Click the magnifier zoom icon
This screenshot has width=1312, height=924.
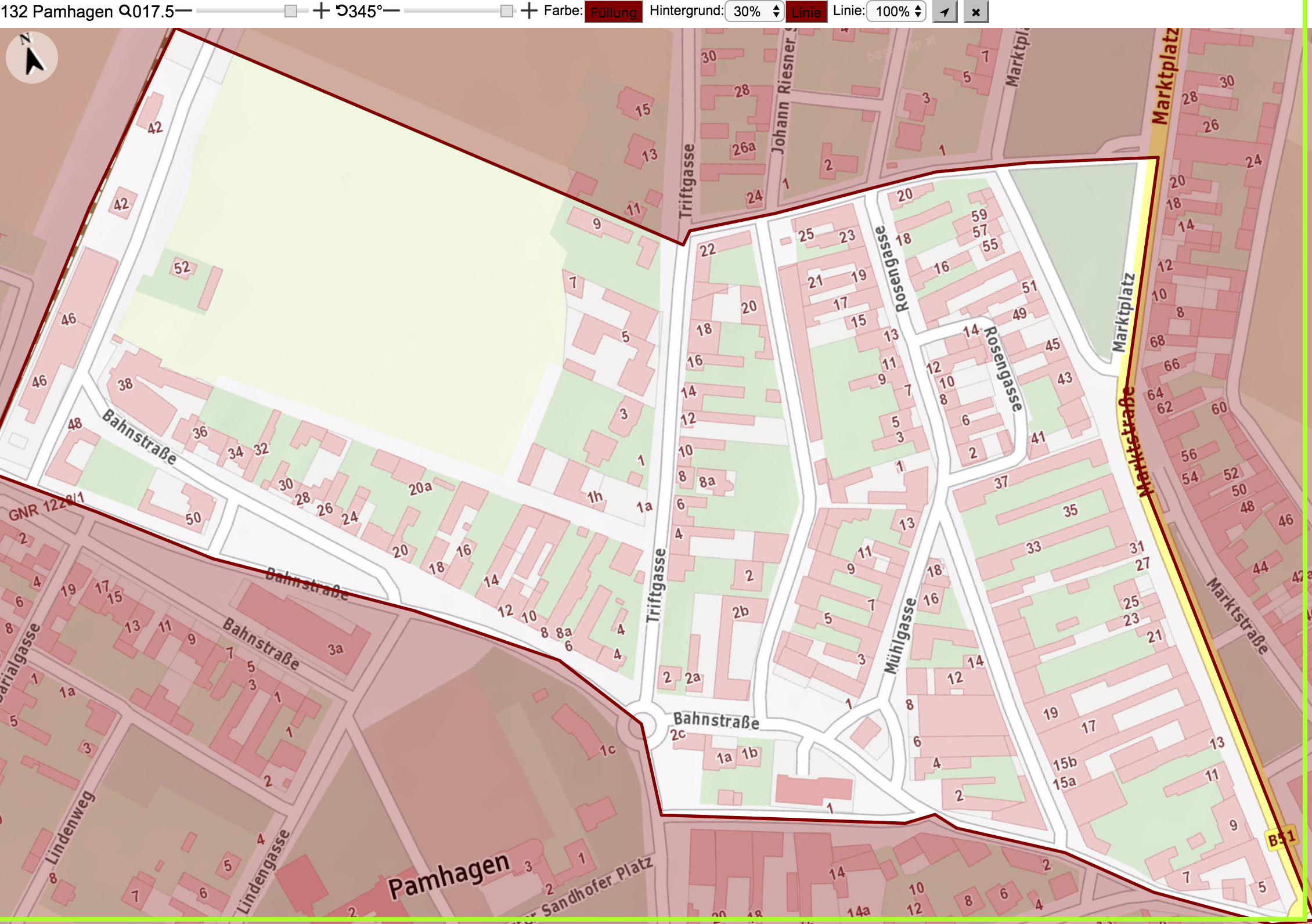point(125,11)
